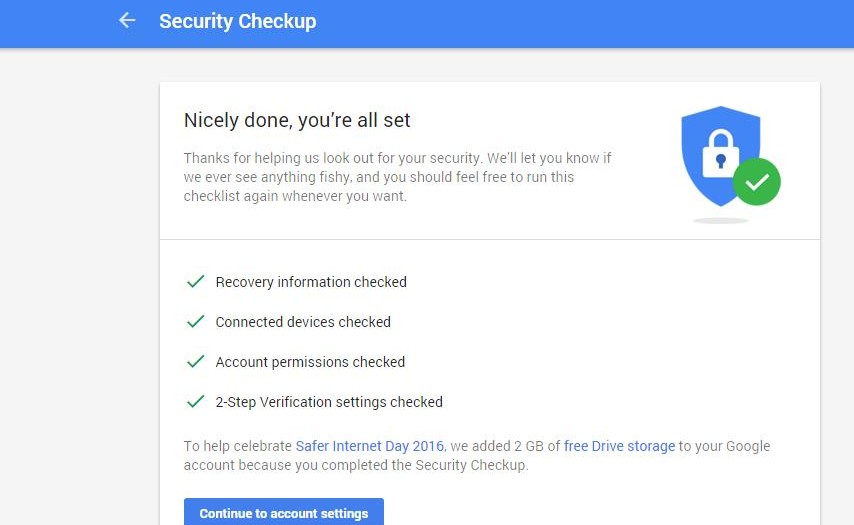Open the Safer Internet Day 2016 link
The image size is (854, 525).
[x=370, y=446]
